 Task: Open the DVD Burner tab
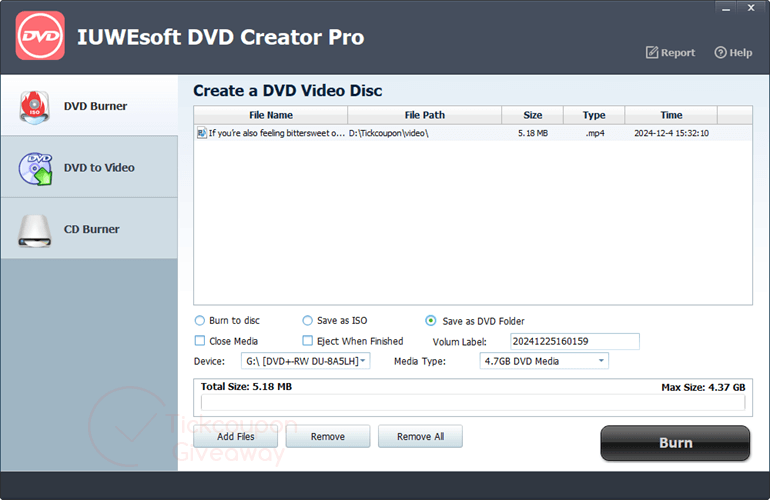pyautogui.click(x=89, y=106)
